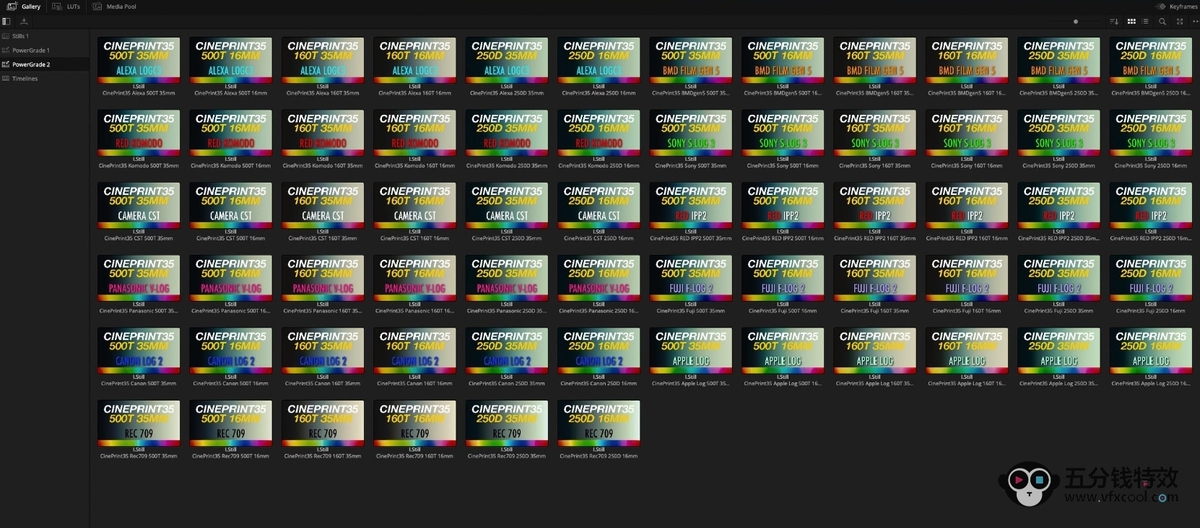Select Apple Log 500T 35mm still
The height and width of the screenshot is (528, 1200).
pyautogui.click(x=690, y=351)
